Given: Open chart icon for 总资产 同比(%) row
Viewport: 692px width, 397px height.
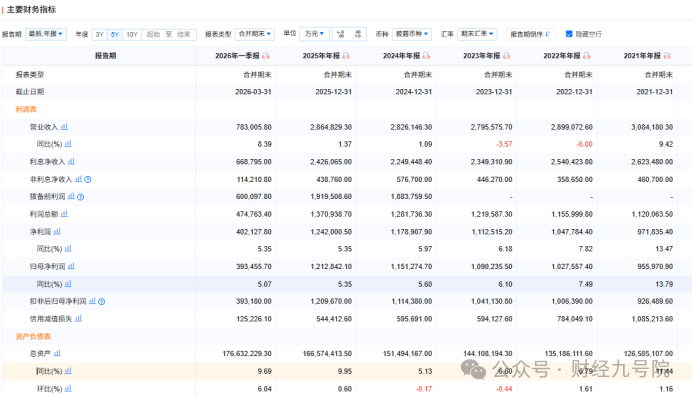Looking at the screenshot, I should [68, 371].
